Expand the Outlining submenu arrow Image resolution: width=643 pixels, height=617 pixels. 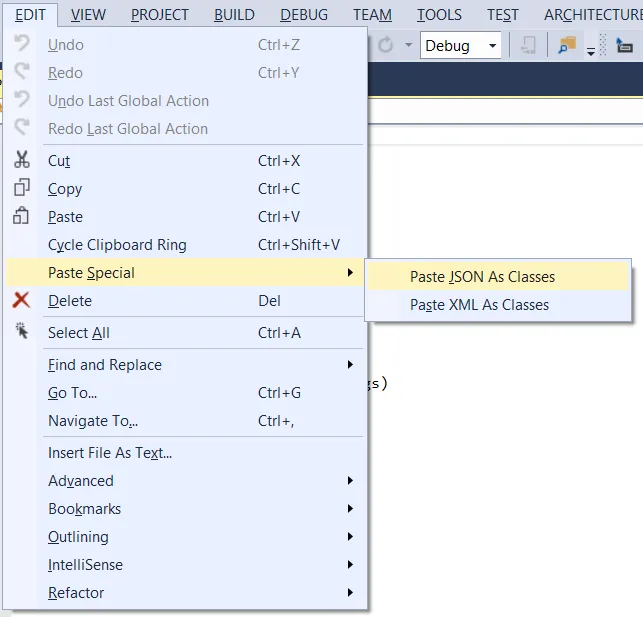pos(350,537)
